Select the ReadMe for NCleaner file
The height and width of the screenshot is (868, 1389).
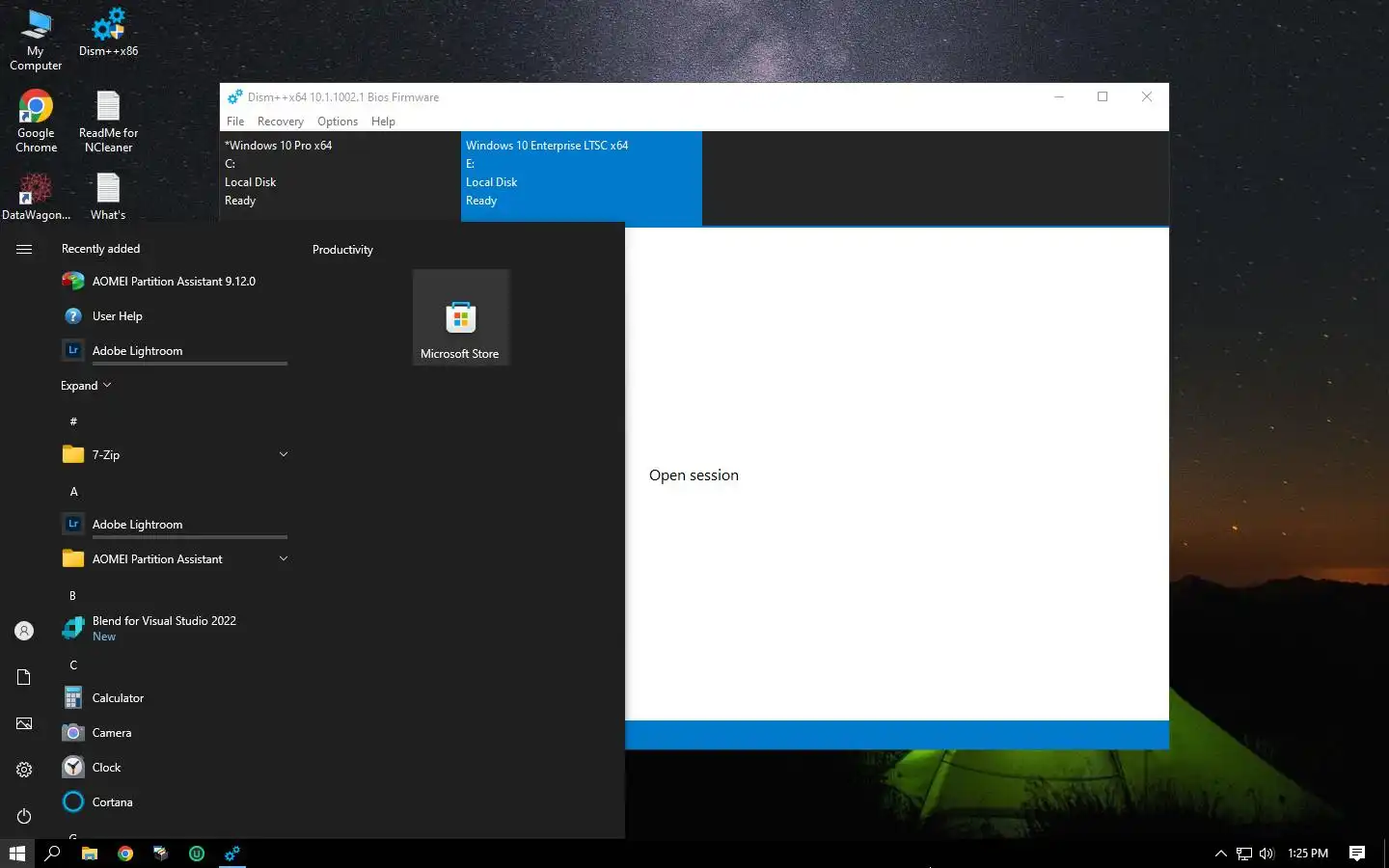click(x=108, y=122)
